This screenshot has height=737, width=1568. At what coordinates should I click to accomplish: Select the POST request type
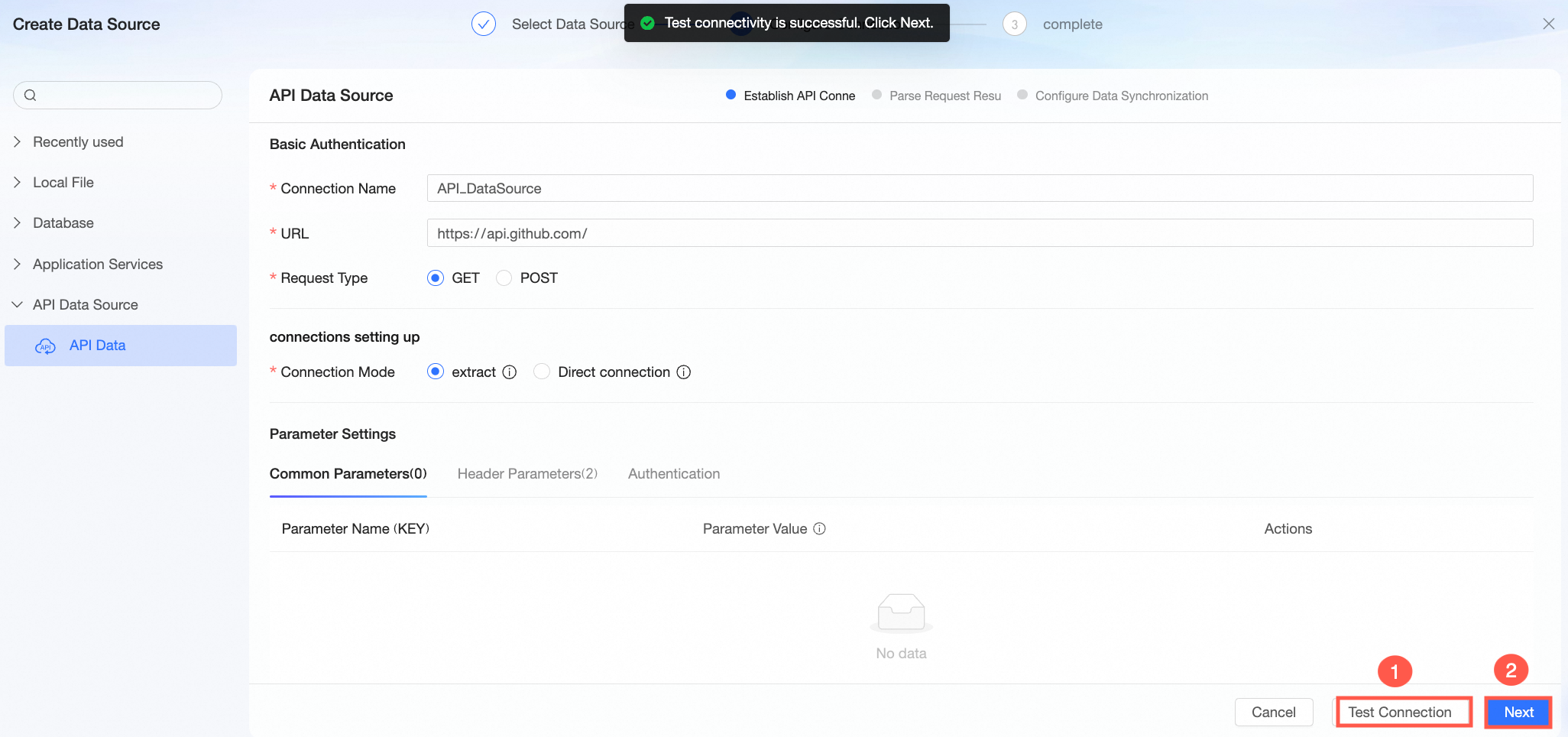tap(504, 278)
